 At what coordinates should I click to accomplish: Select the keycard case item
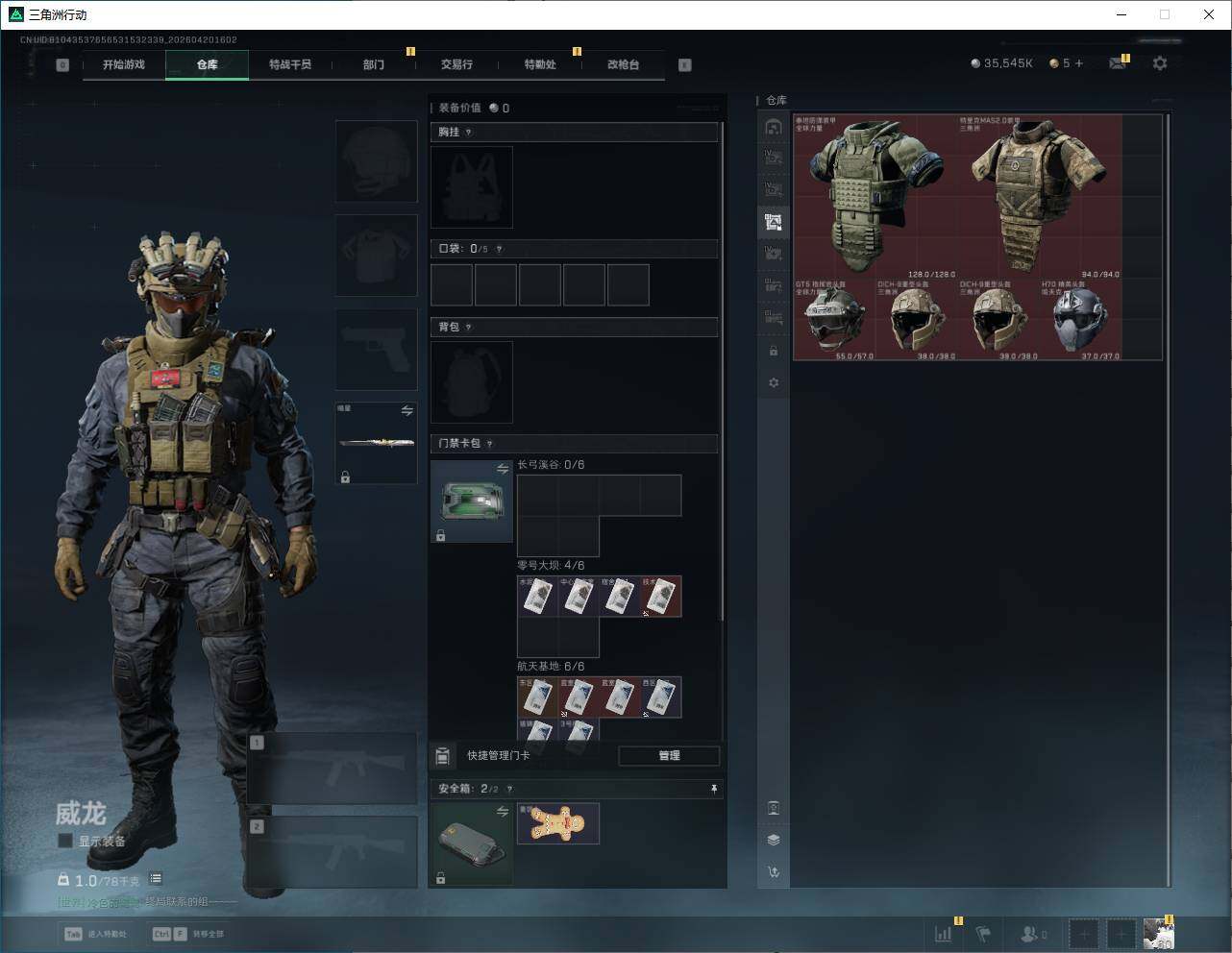click(x=472, y=501)
